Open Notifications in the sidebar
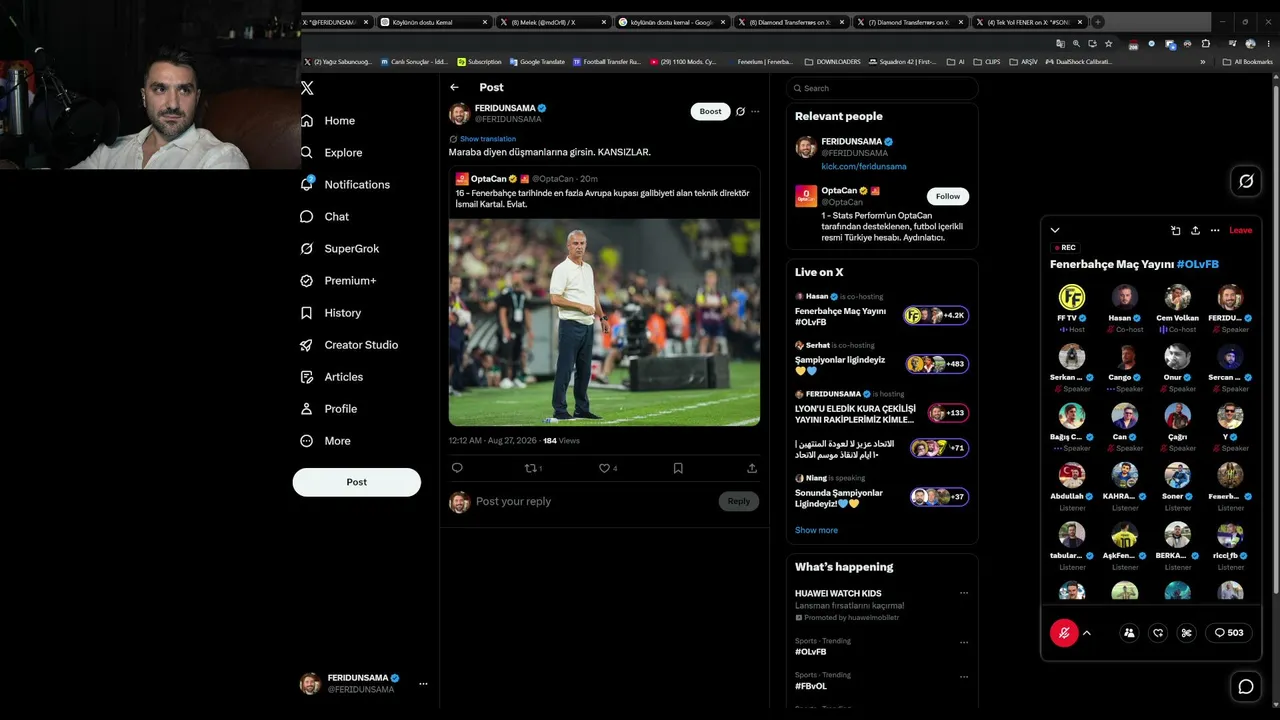The width and height of the screenshot is (1280, 720). click(x=345, y=185)
